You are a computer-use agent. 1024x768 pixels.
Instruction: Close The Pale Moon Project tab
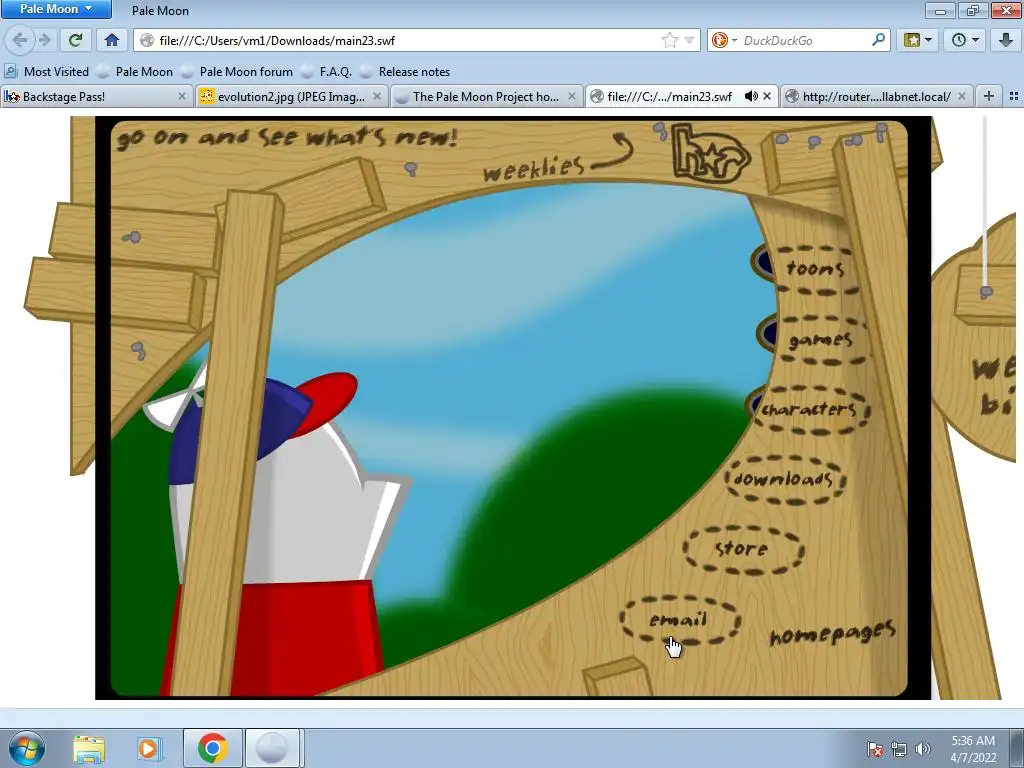[571, 97]
